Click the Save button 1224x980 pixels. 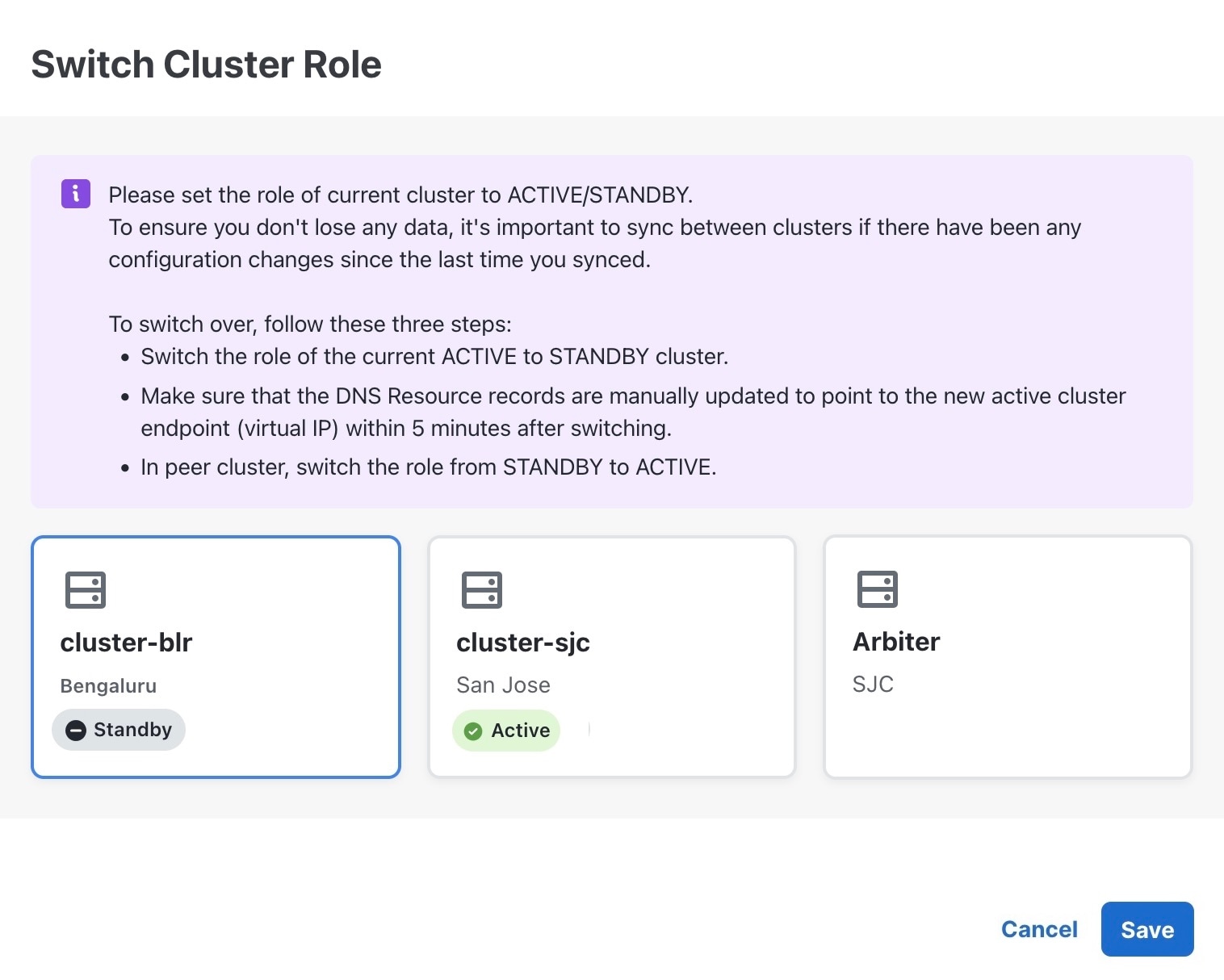tap(1146, 929)
